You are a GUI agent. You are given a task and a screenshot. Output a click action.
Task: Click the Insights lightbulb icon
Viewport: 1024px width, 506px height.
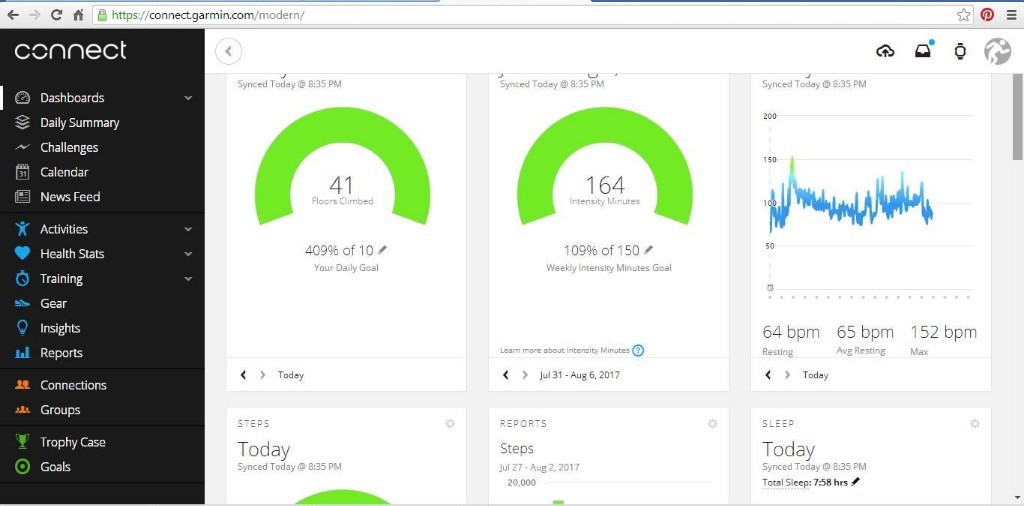[x=23, y=328]
